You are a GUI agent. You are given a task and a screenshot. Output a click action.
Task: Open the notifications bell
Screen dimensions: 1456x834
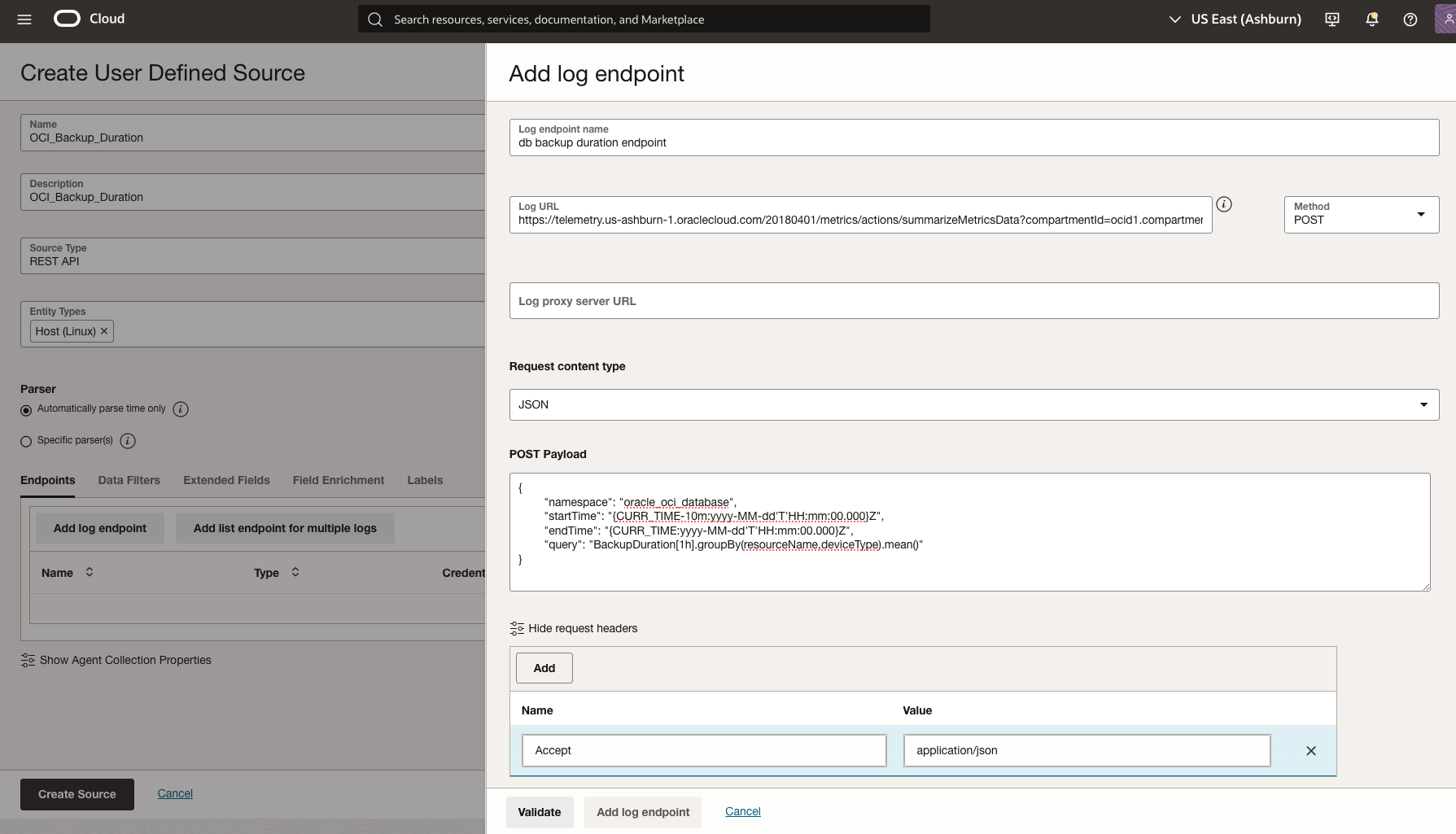coord(1371,19)
